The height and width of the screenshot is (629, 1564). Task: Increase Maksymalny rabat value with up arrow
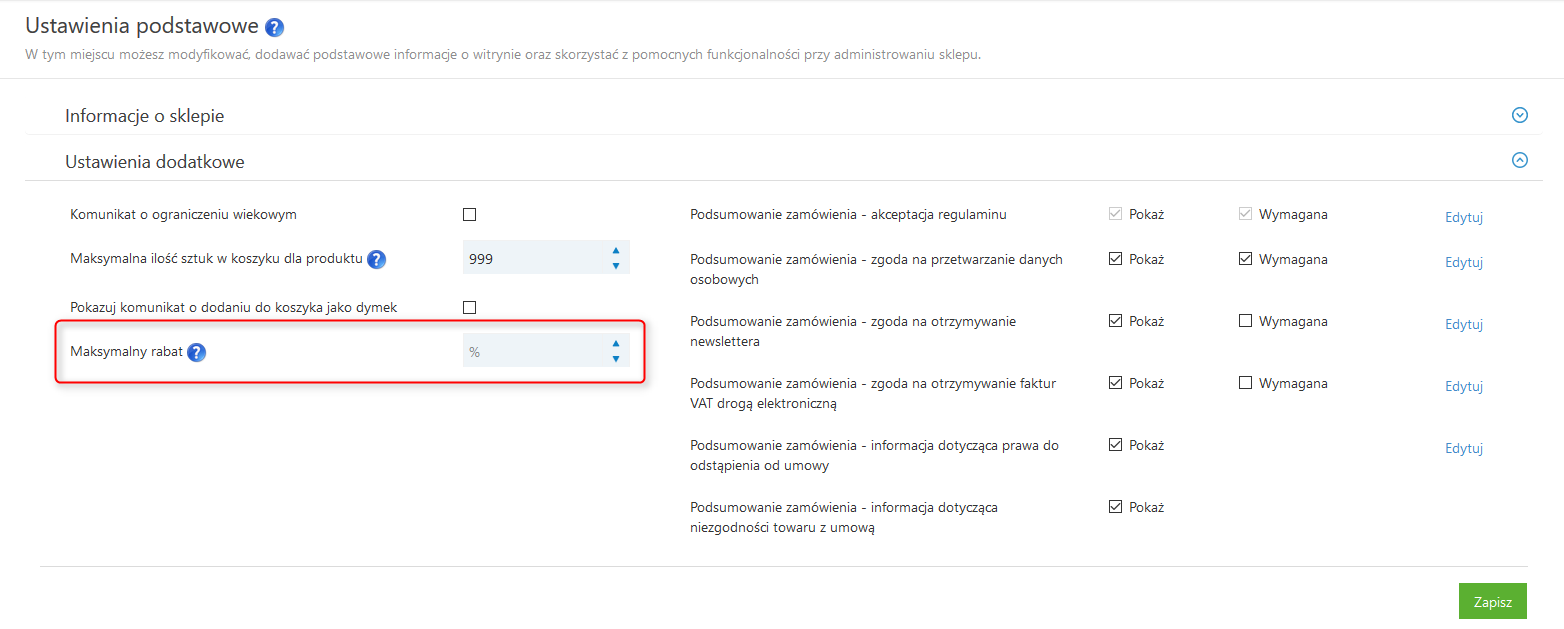click(x=616, y=343)
